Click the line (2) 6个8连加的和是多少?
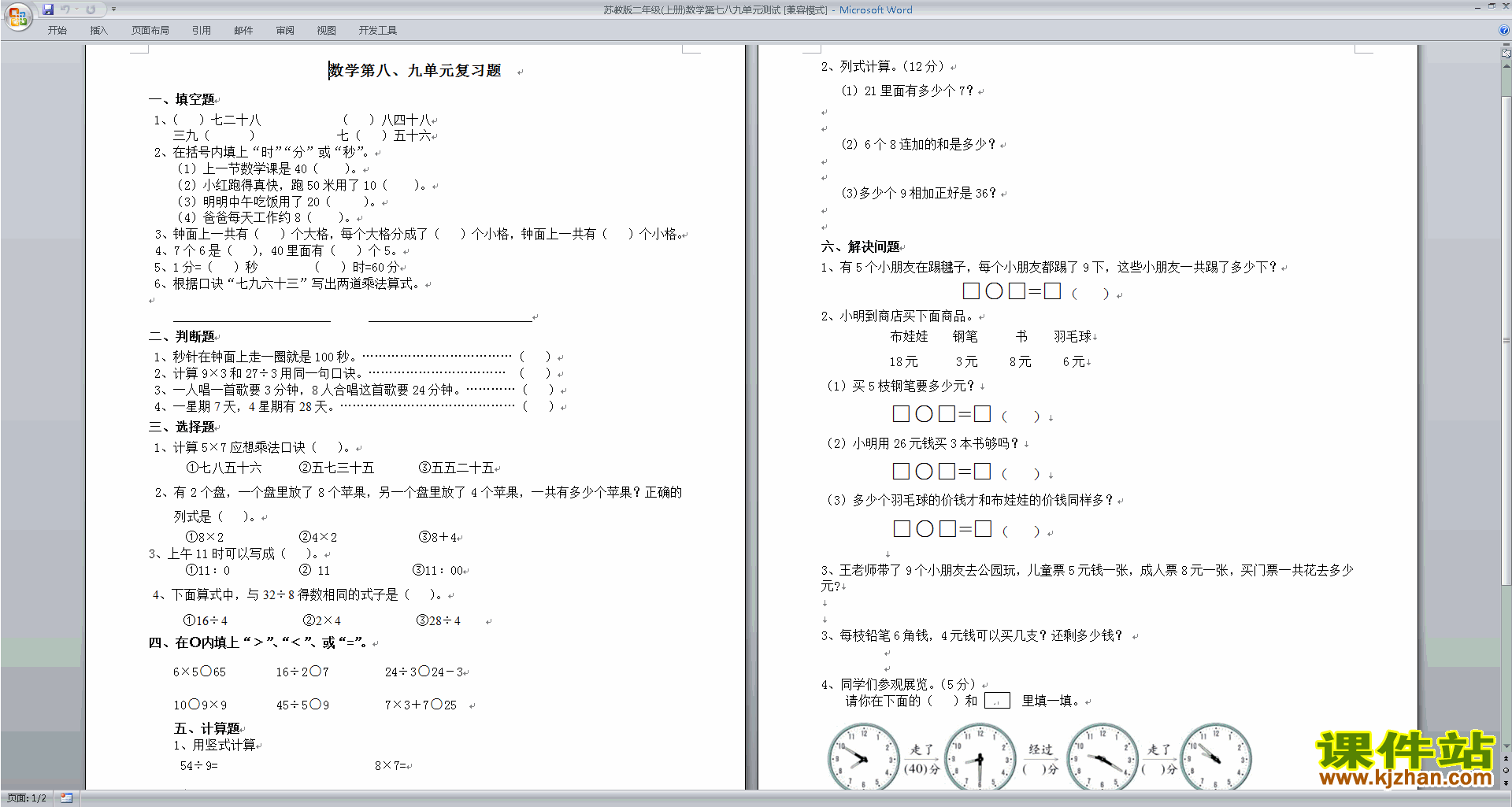 point(918,144)
